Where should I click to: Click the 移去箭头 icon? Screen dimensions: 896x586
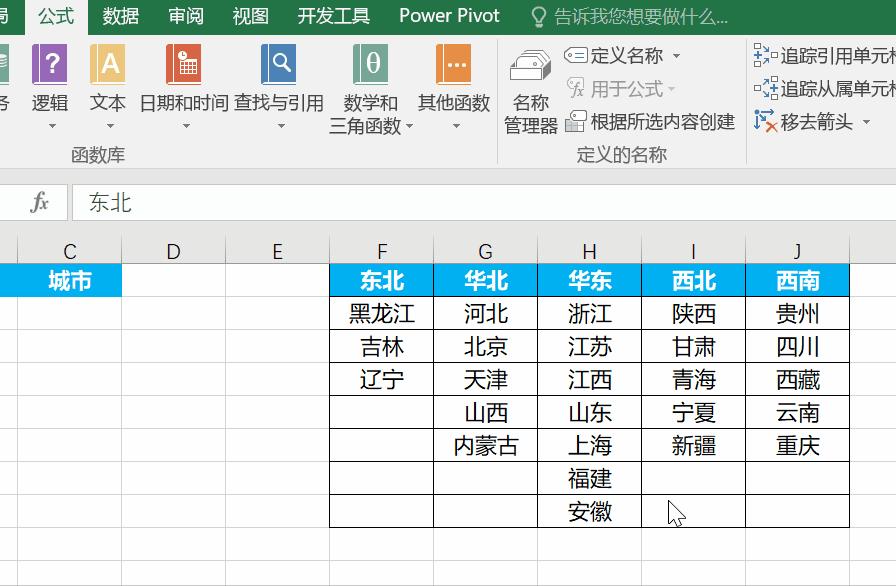pyautogui.click(x=766, y=121)
